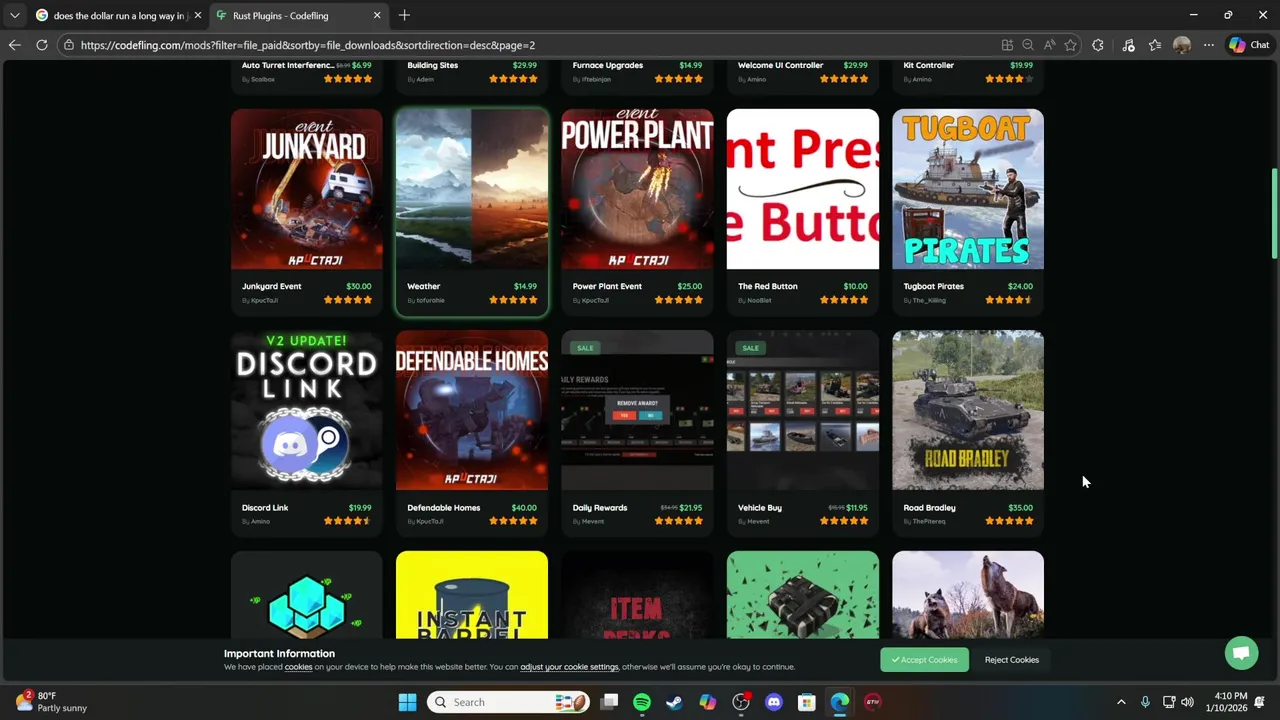Open the notification bell icon

[1260, 702]
